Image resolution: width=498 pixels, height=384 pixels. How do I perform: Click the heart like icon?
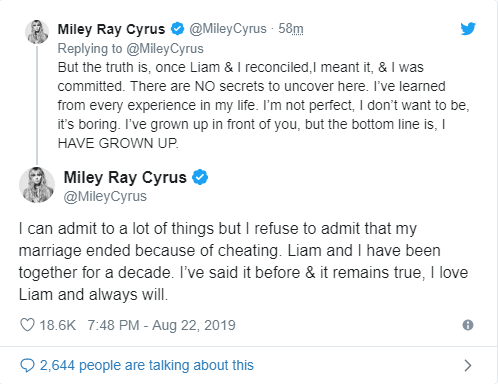(x=27, y=325)
